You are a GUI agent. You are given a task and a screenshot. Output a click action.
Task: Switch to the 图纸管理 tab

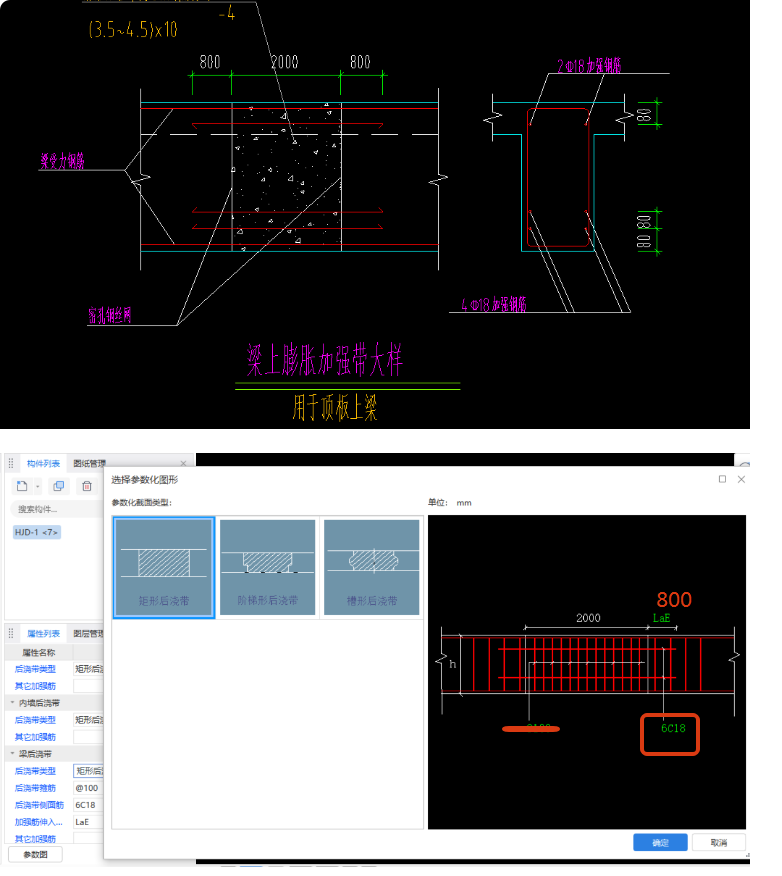[x=89, y=463]
